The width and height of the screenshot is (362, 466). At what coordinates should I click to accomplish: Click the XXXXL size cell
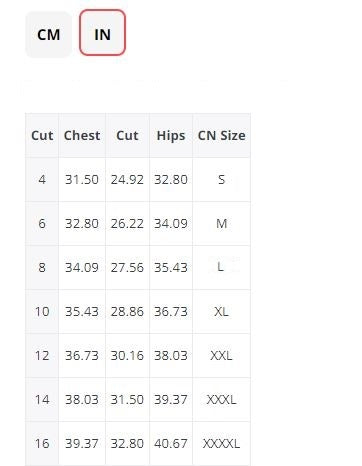click(x=222, y=444)
